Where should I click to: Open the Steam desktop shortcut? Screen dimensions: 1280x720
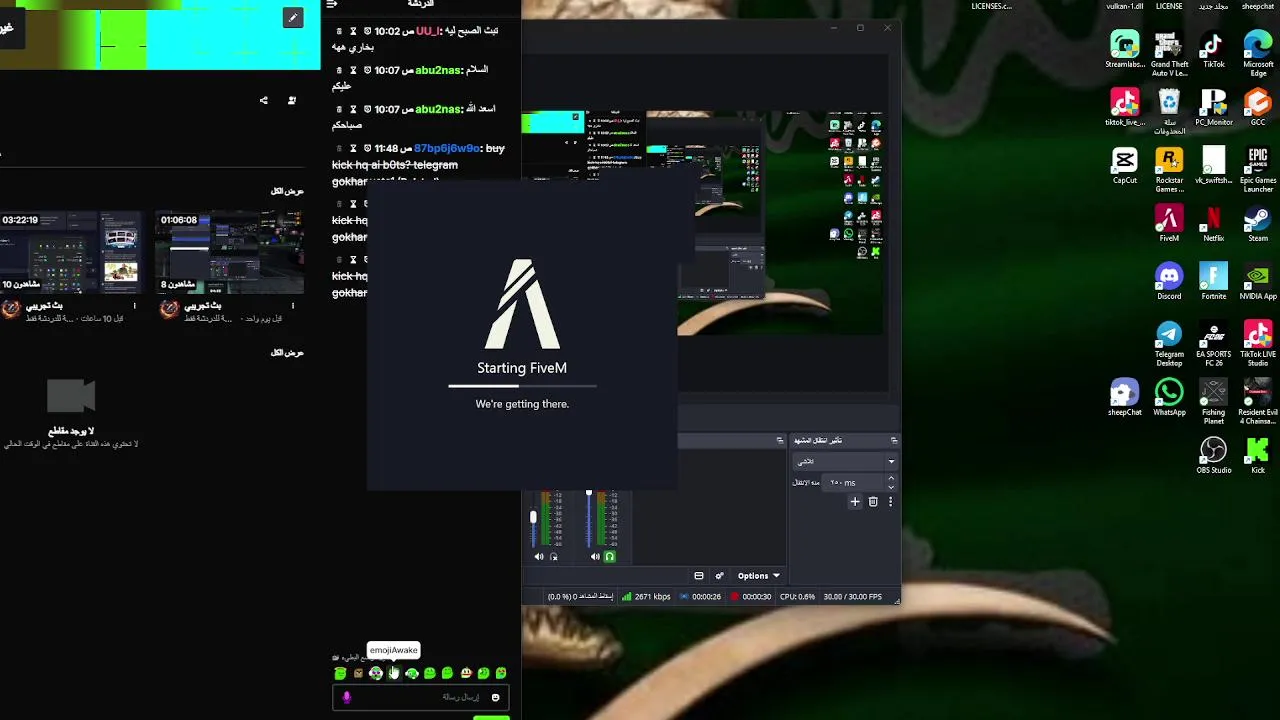[x=1258, y=224]
